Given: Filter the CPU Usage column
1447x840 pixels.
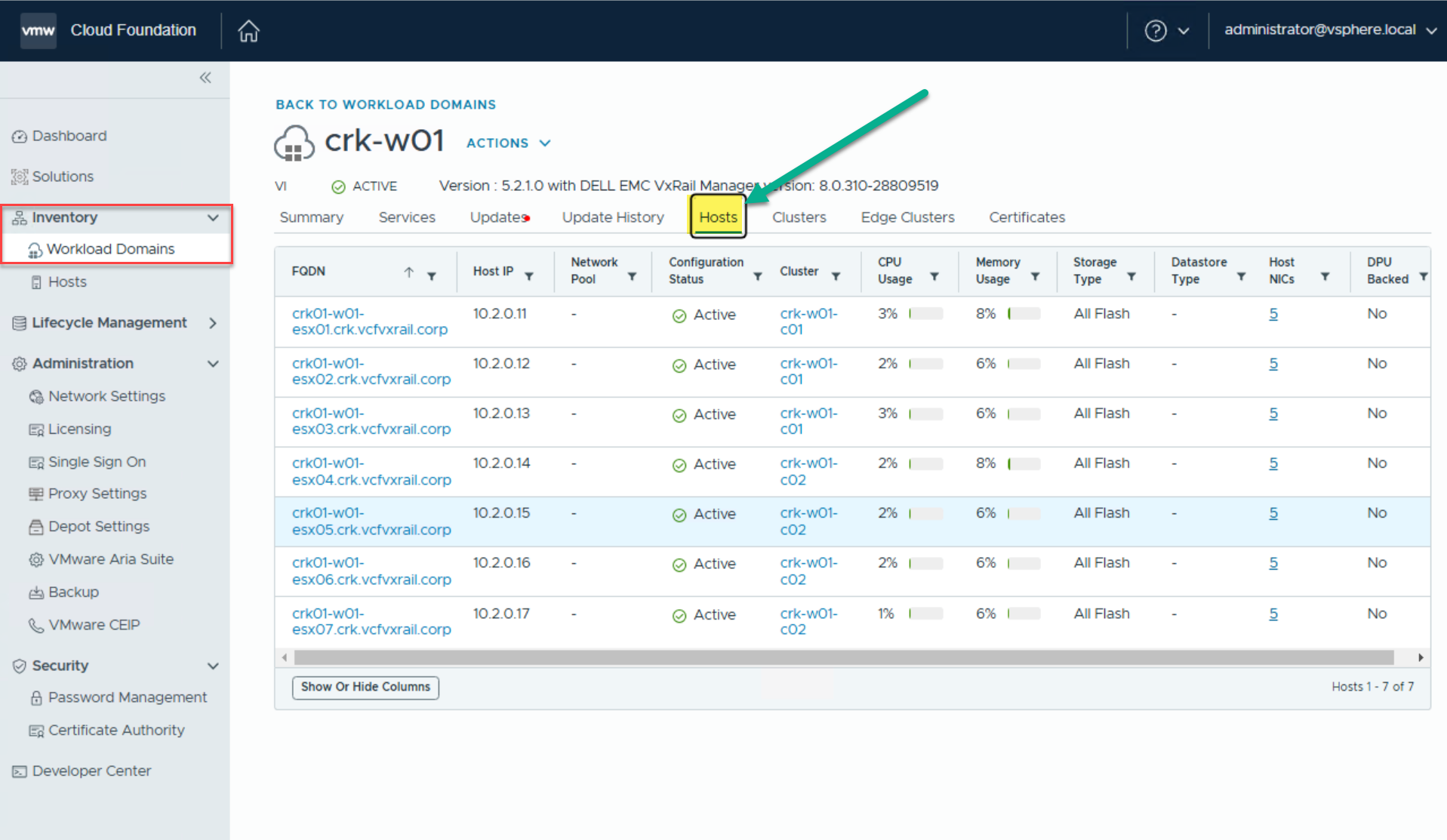Looking at the screenshot, I should 934,277.
